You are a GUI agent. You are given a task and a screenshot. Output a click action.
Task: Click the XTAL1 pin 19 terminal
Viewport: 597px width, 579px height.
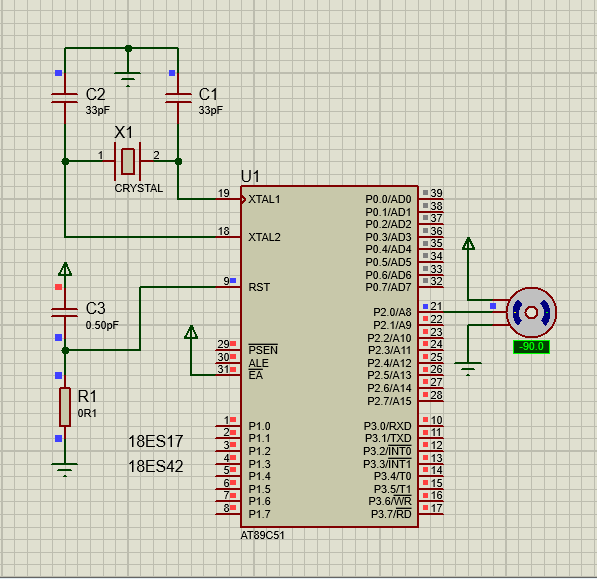pyautogui.click(x=228, y=199)
